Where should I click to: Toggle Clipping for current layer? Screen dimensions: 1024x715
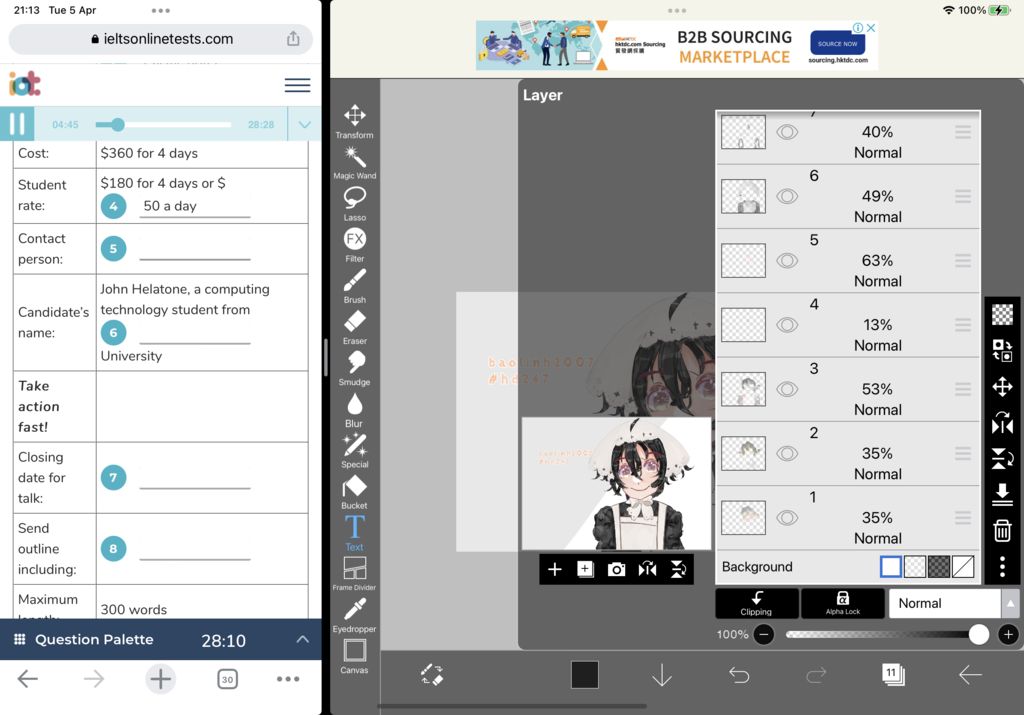click(756, 603)
